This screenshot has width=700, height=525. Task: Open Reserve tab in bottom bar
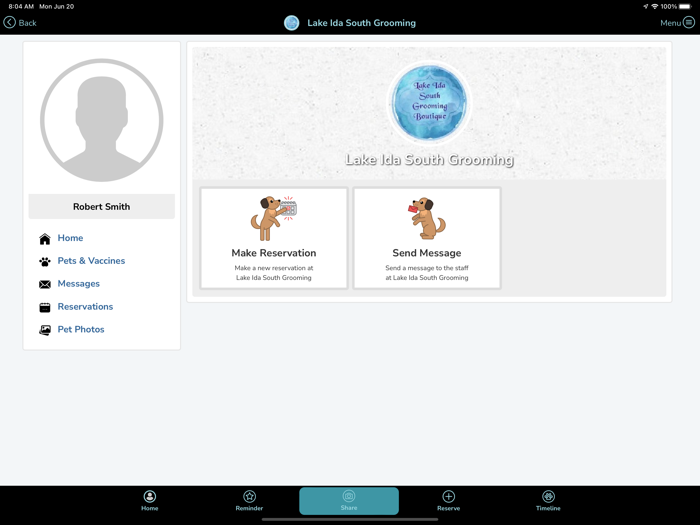click(448, 501)
